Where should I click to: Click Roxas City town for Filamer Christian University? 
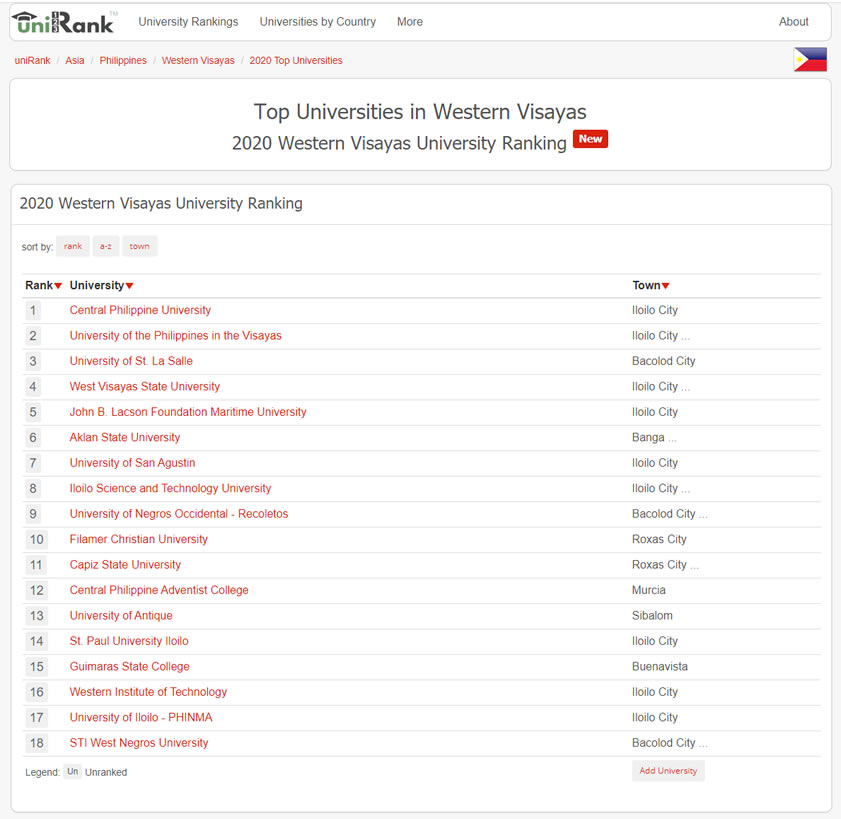[659, 540]
